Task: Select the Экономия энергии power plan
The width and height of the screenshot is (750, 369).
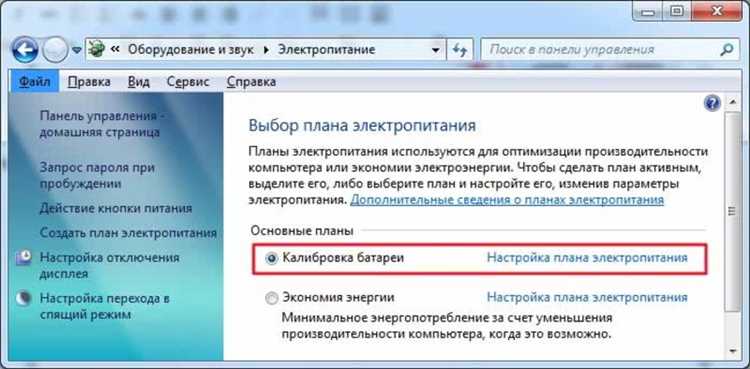Action: (272, 298)
